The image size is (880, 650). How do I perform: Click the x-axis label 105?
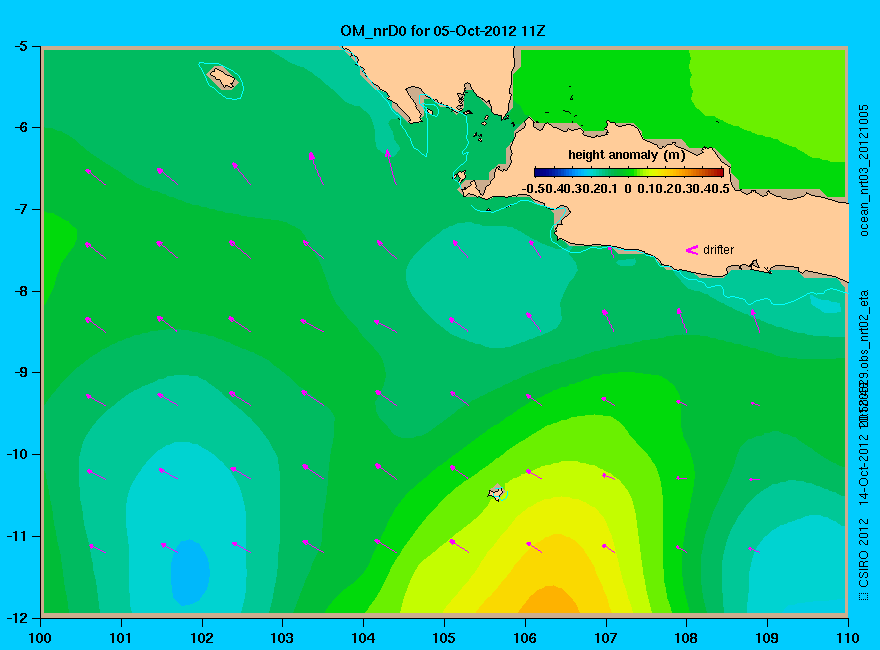click(444, 638)
